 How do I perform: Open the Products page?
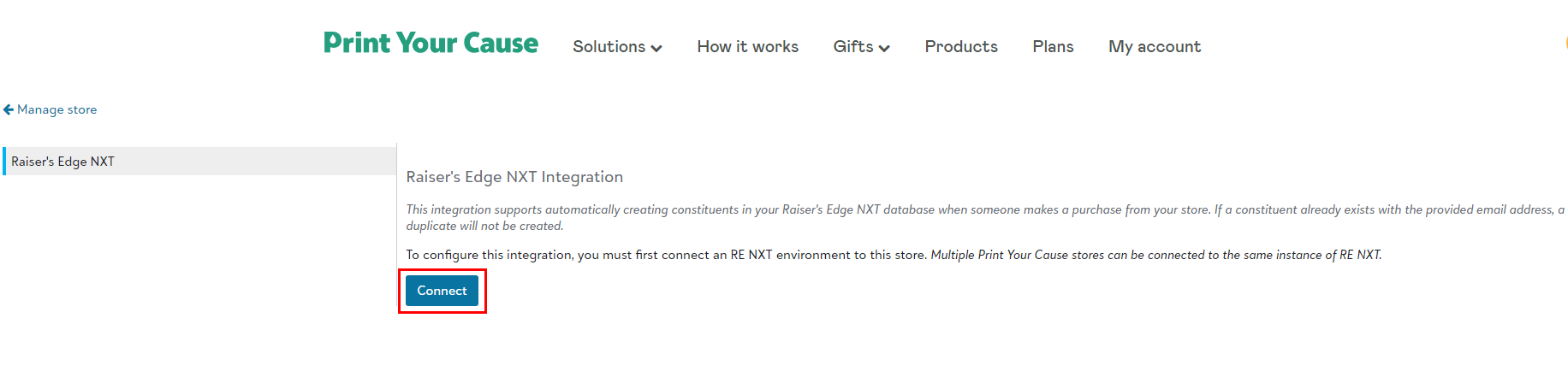(x=960, y=47)
